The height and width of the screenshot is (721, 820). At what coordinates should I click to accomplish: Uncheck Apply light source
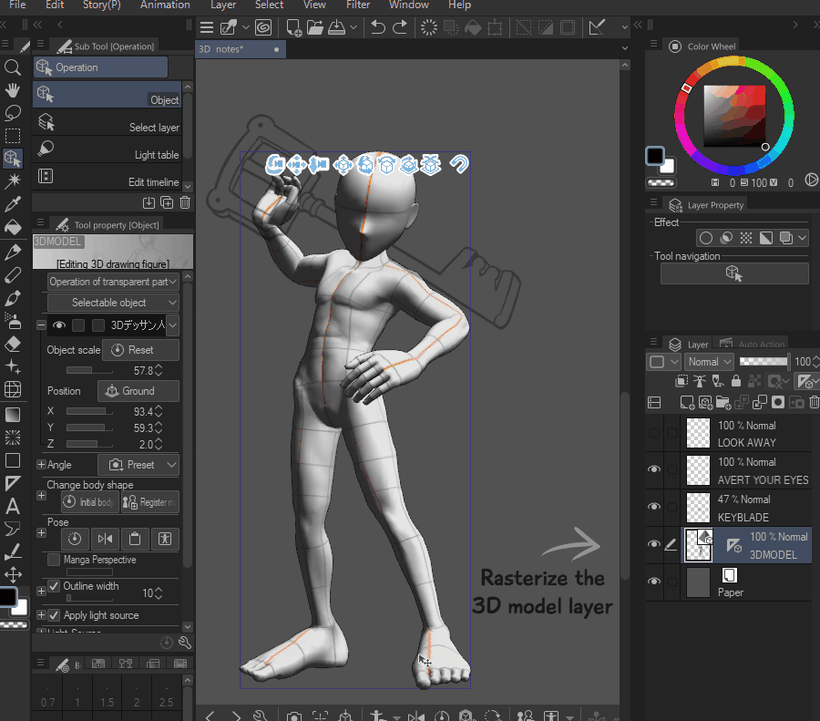pyautogui.click(x=54, y=615)
